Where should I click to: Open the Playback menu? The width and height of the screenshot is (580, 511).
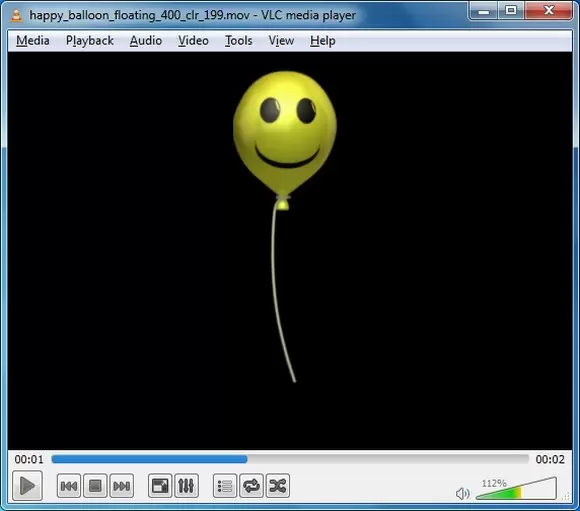tap(90, 40)
